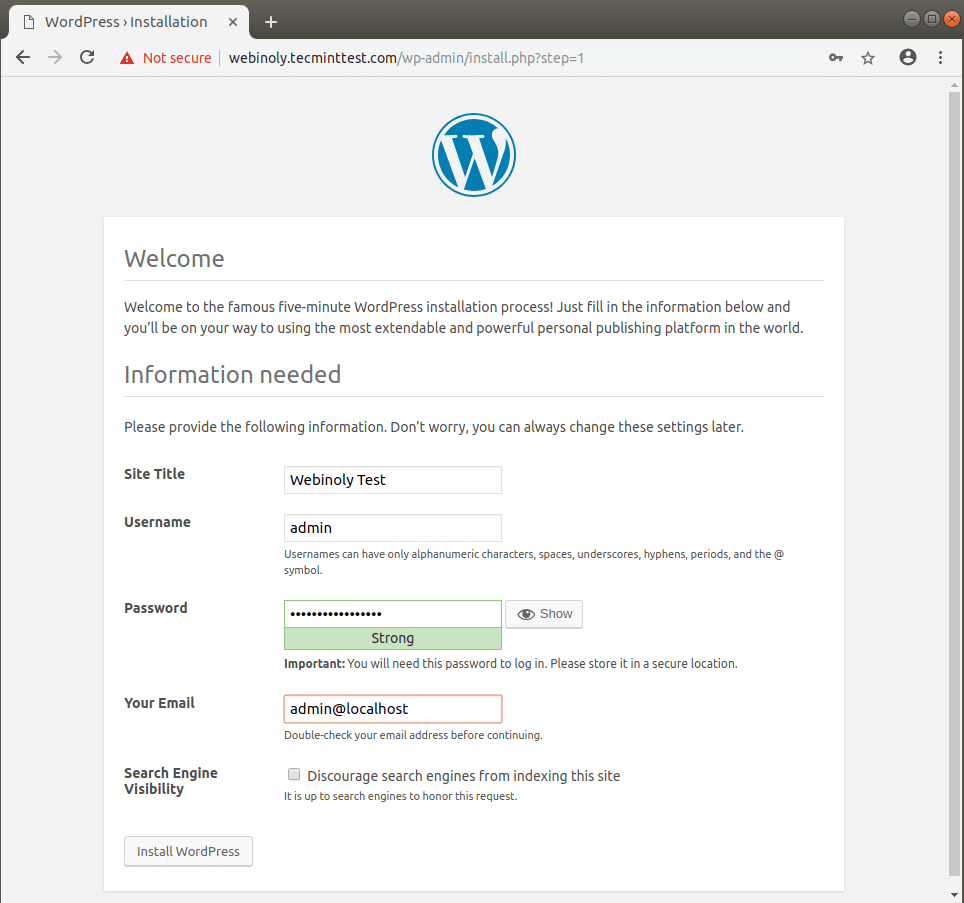Minimize the browser window

(x=912, y=19)
